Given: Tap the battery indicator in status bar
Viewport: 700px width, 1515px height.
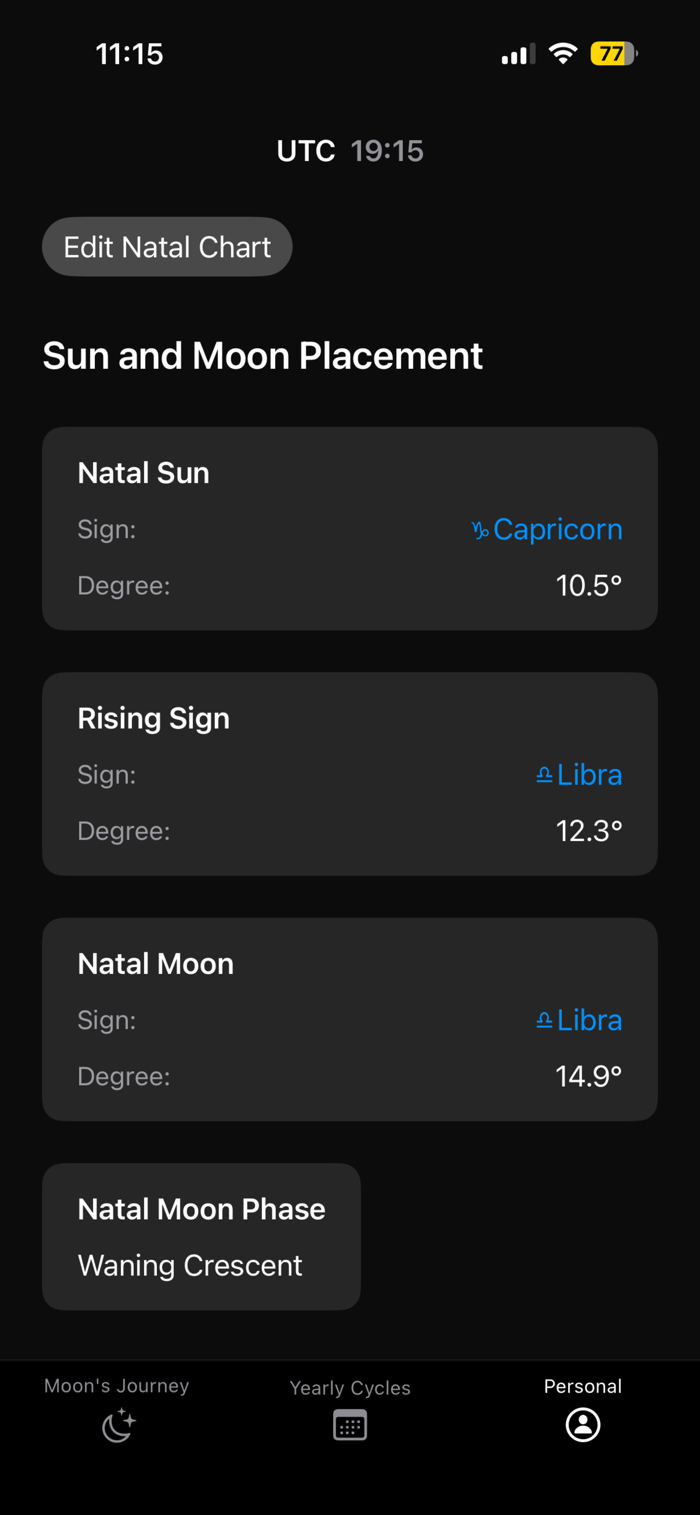Looking at the screenshot, I should 614,54.
